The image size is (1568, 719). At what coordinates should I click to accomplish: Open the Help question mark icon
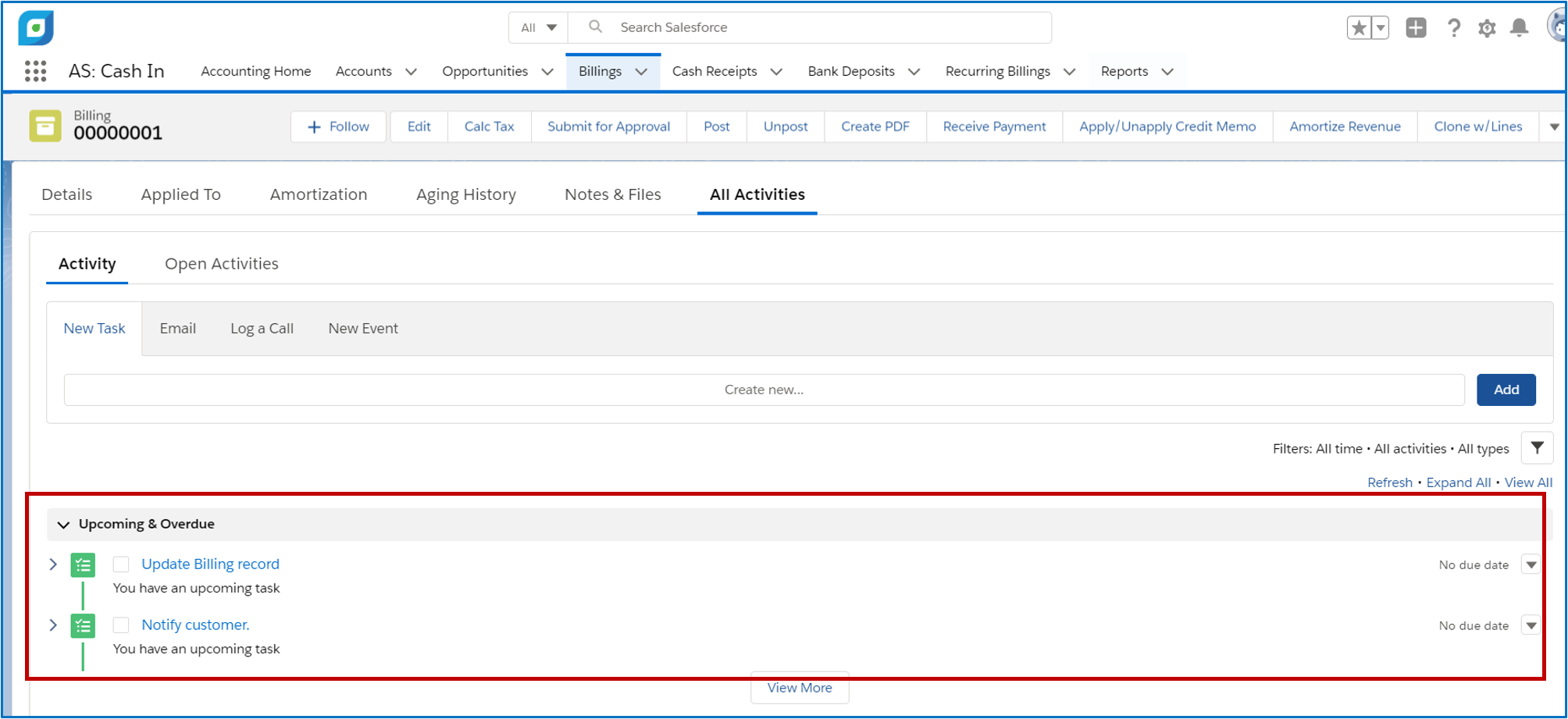pyautogui.click(x=1453, y=28)
